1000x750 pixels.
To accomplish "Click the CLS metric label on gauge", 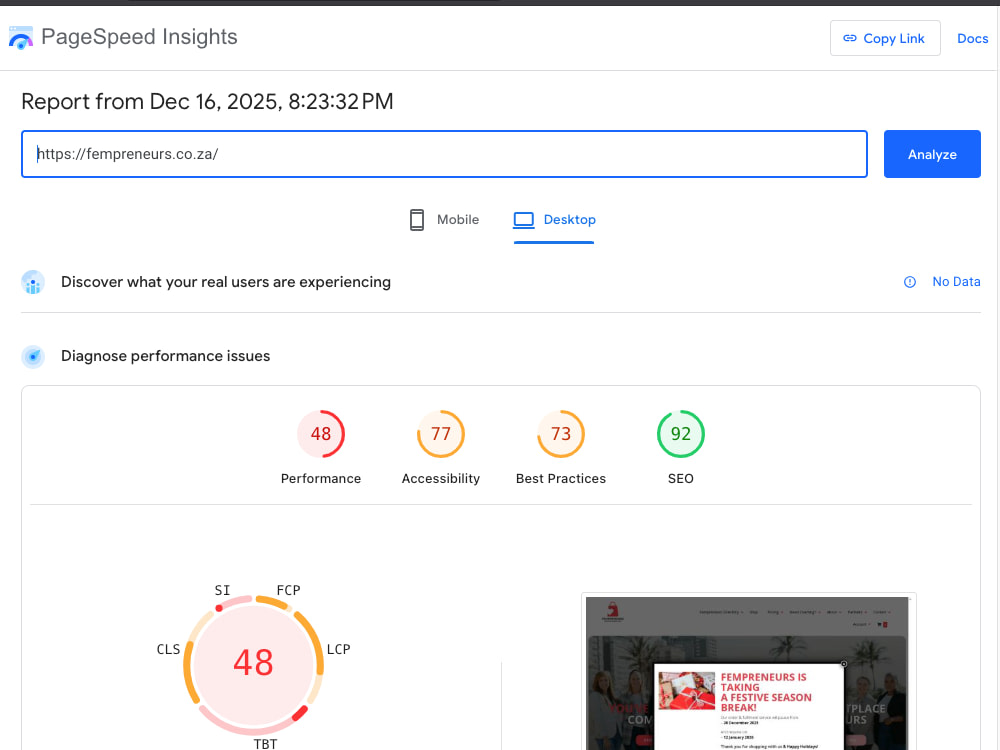I will [168, 649].
